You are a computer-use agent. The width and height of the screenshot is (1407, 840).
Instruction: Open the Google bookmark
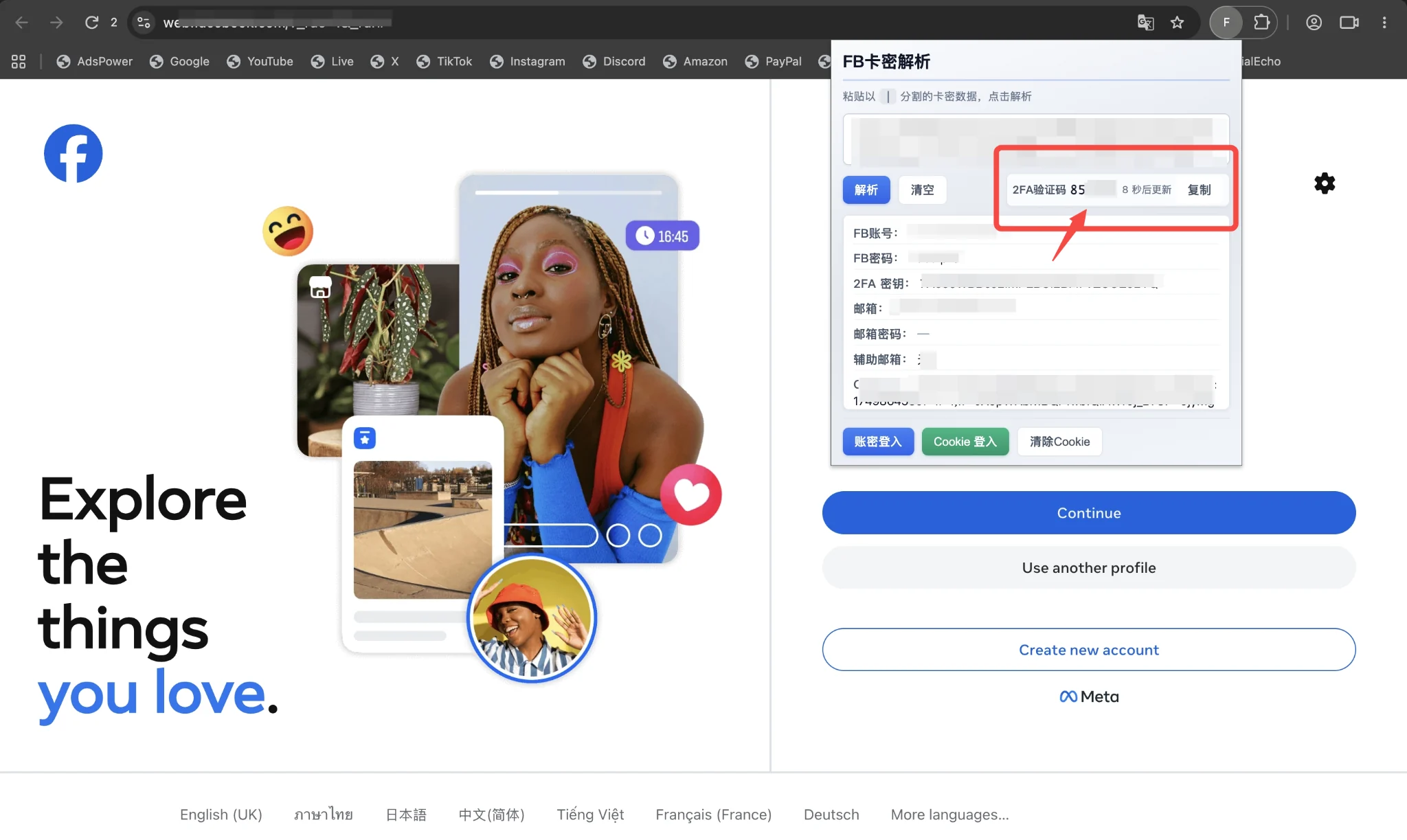coord(180,61)
